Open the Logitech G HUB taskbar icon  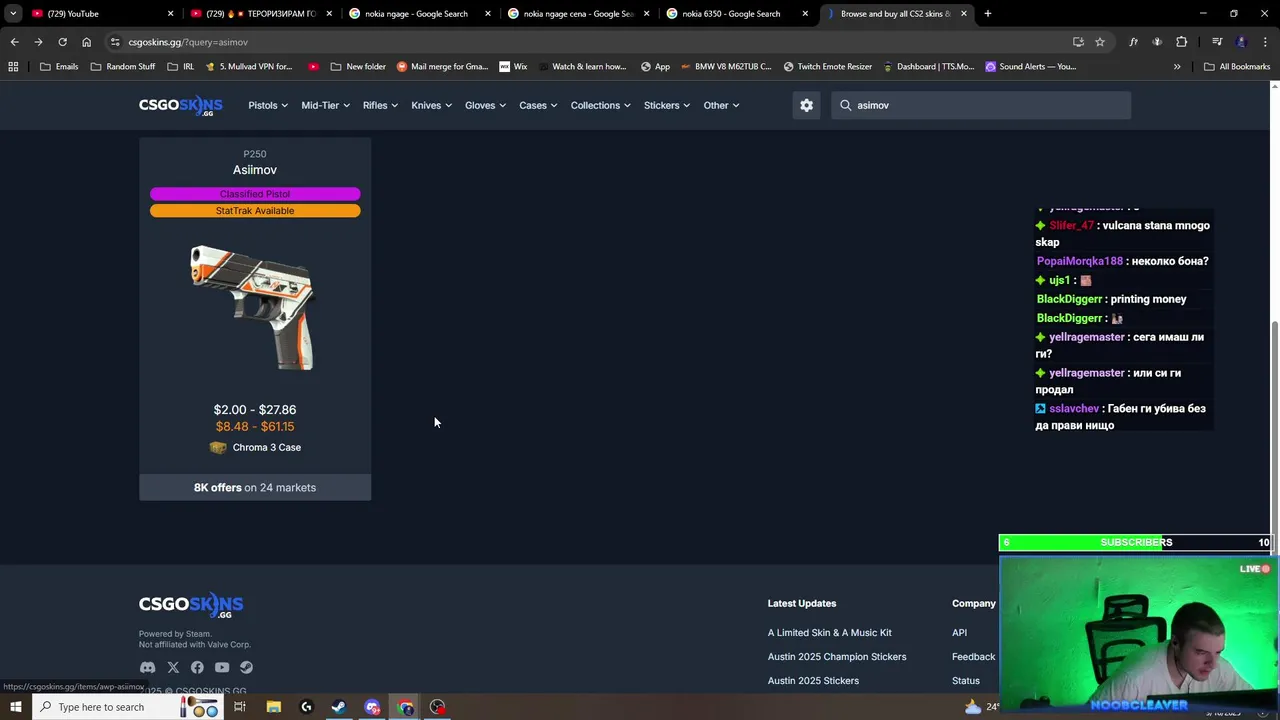click(x=306, y=707)
